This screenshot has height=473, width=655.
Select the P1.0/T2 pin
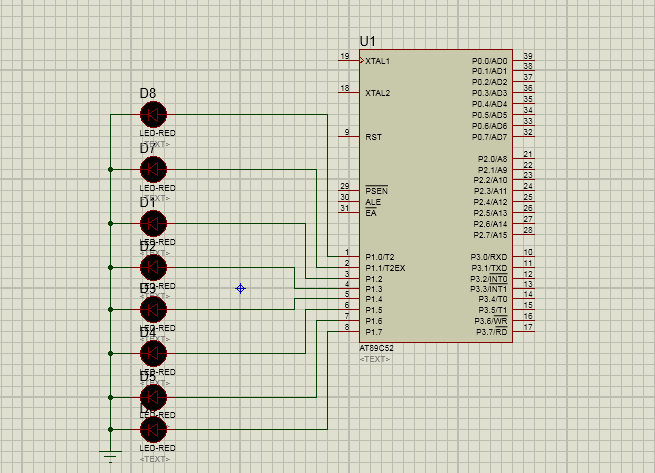tap(380, 256)
